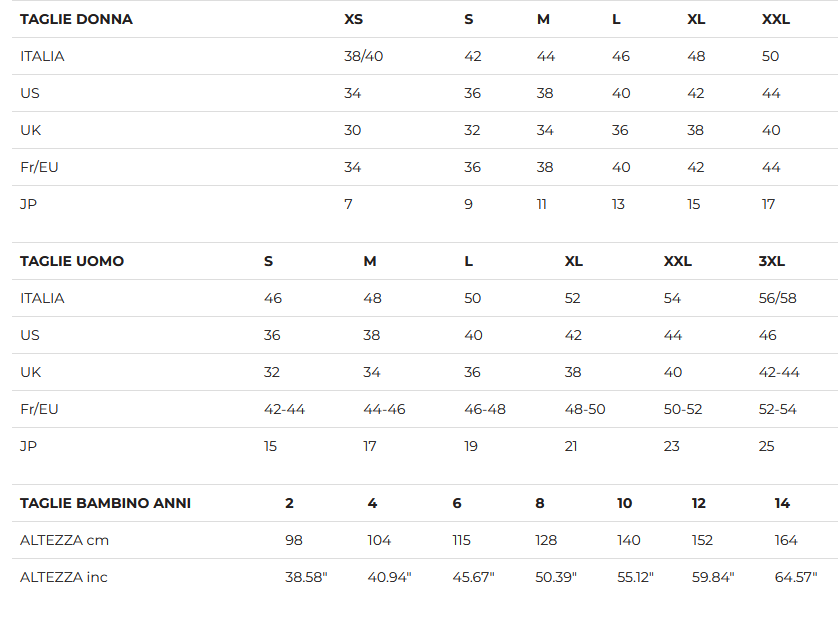The width and height of the screenshot is (838, 623).
Task: Click the men's JP size 25 cell
Action: pyautogui.click(x=766, y=446)
